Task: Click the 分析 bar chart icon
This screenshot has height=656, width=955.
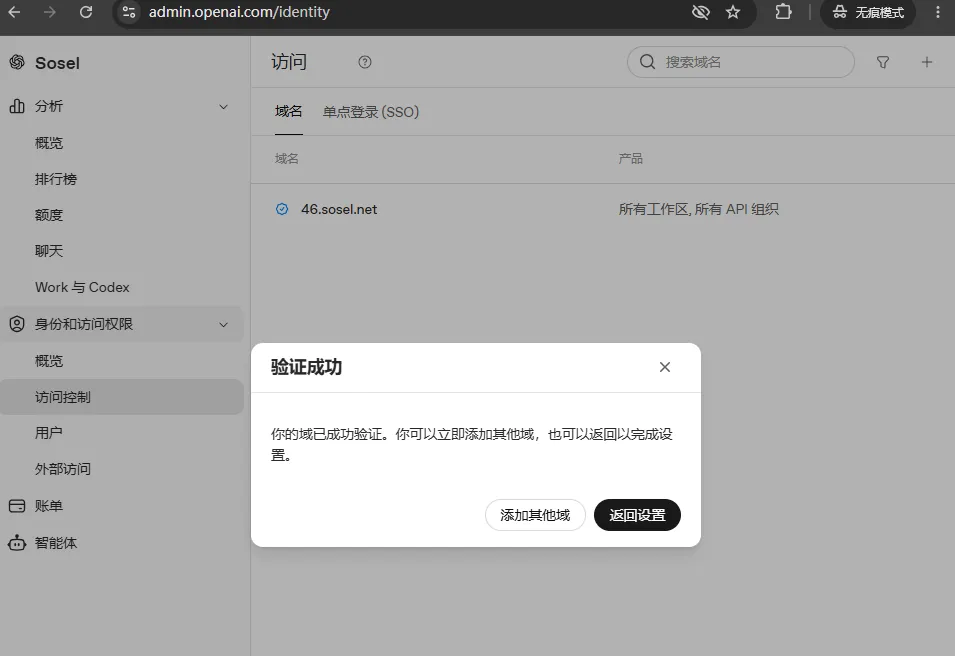Action: click(x=17, y=106)
